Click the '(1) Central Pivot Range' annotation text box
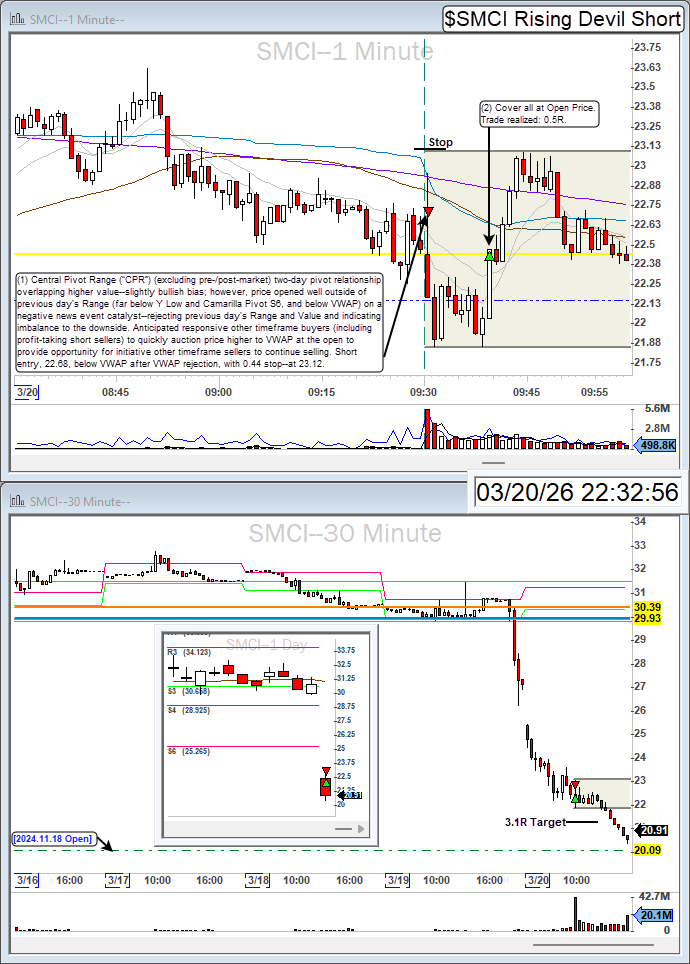This screenshot has height=964, width=690. click(199, 322)
